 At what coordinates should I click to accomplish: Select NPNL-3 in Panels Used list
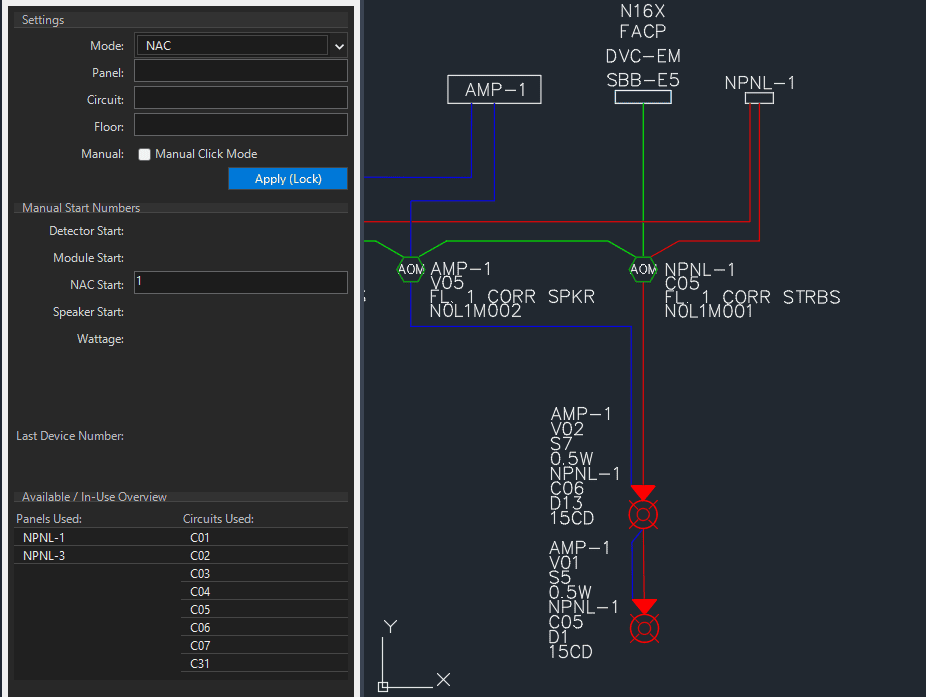click(x=44, y=556)
